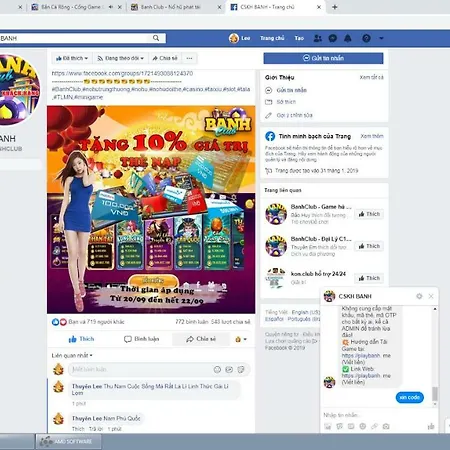Like kon.club hỗ trợ 24/24 page

(x=369, y=278)
